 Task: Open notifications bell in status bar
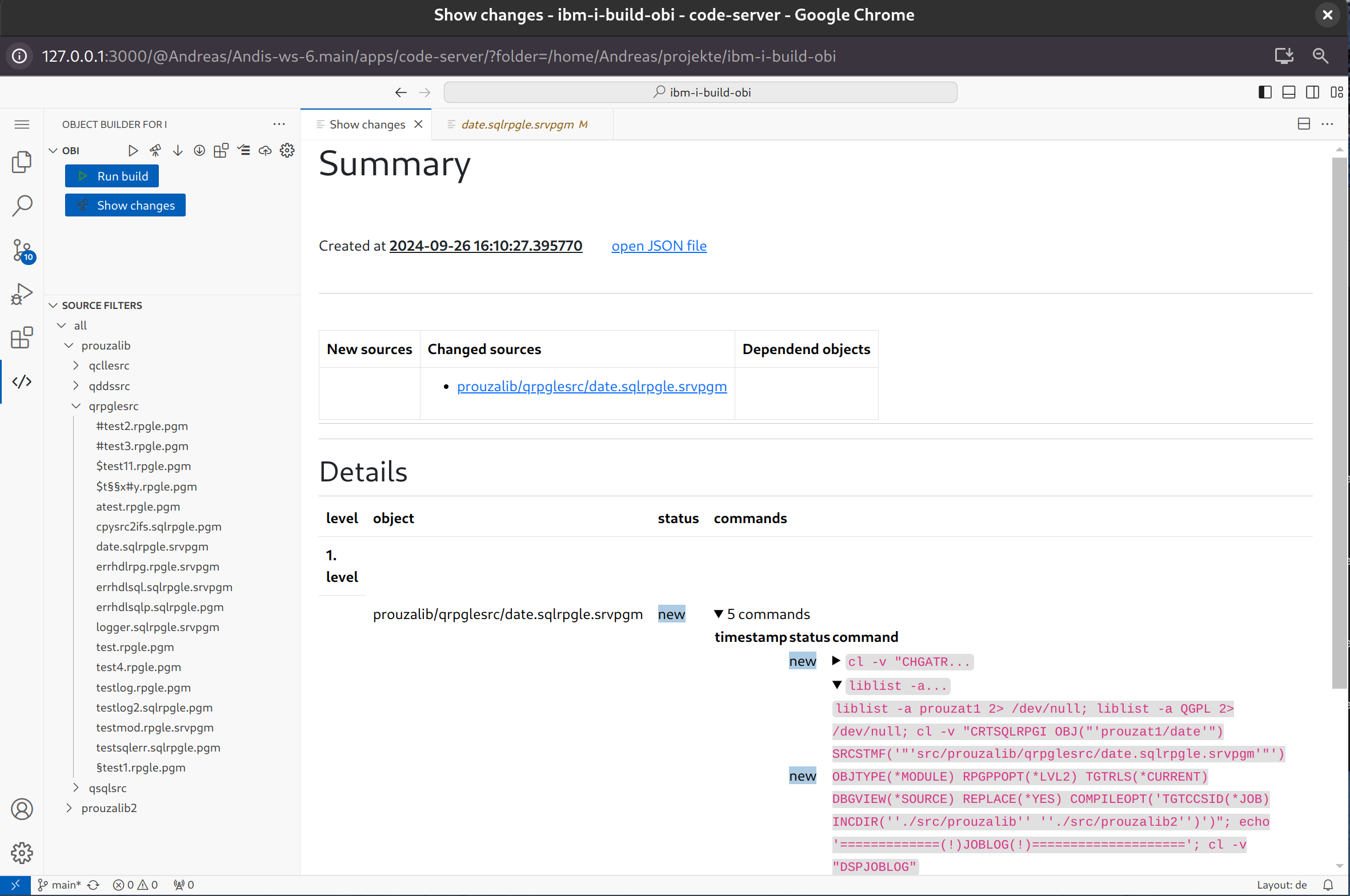tap(1328, 885)
